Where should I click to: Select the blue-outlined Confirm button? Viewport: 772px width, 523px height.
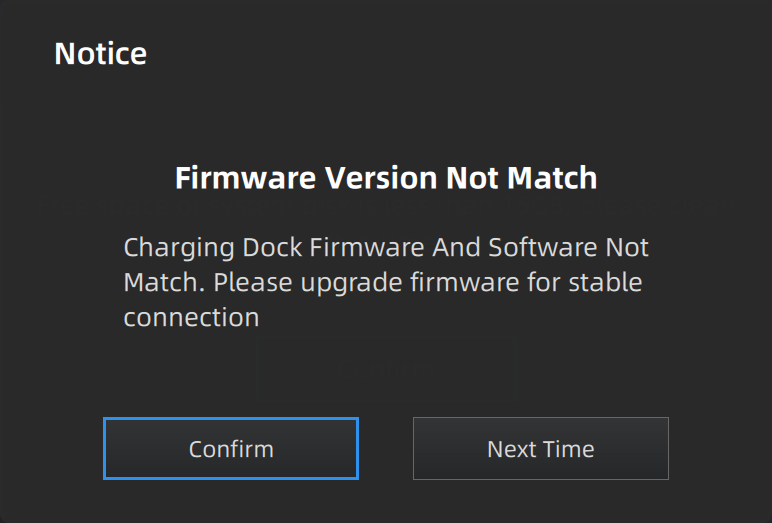[x=230, y=449]
